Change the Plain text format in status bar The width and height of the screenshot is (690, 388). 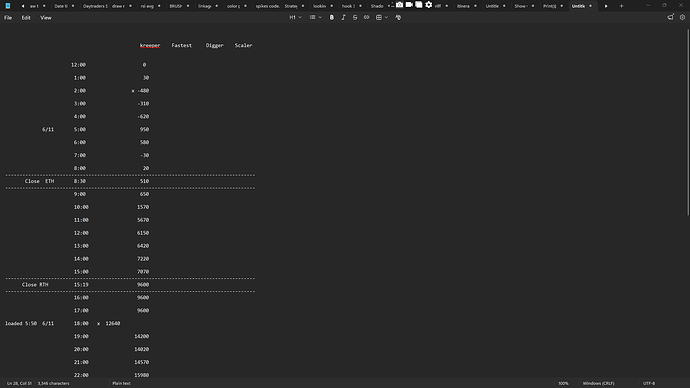coord(121,383)
